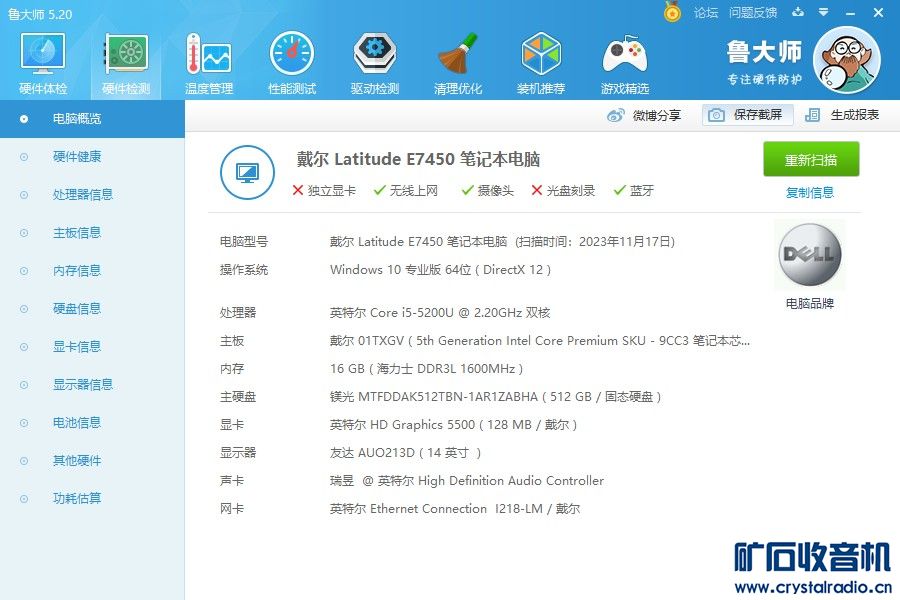Click the 电脑品牌 label under logo
Image resolution: width=900 pixels, height=600 pixels.
coord(810,303)
